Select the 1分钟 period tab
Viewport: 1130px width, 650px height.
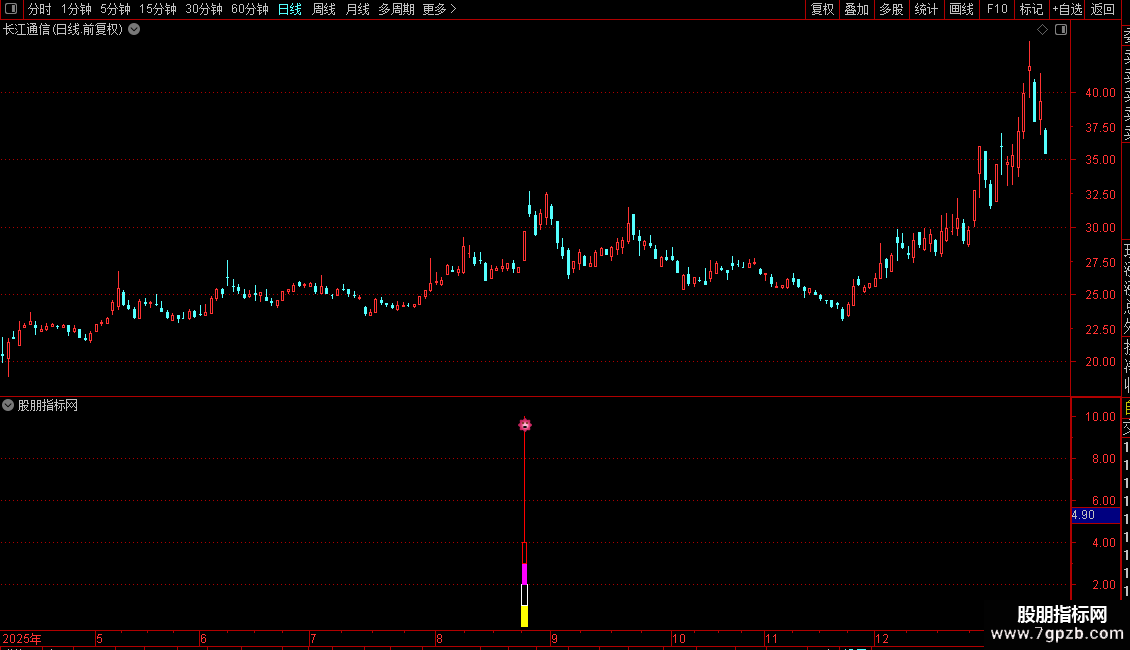(76, 9)
